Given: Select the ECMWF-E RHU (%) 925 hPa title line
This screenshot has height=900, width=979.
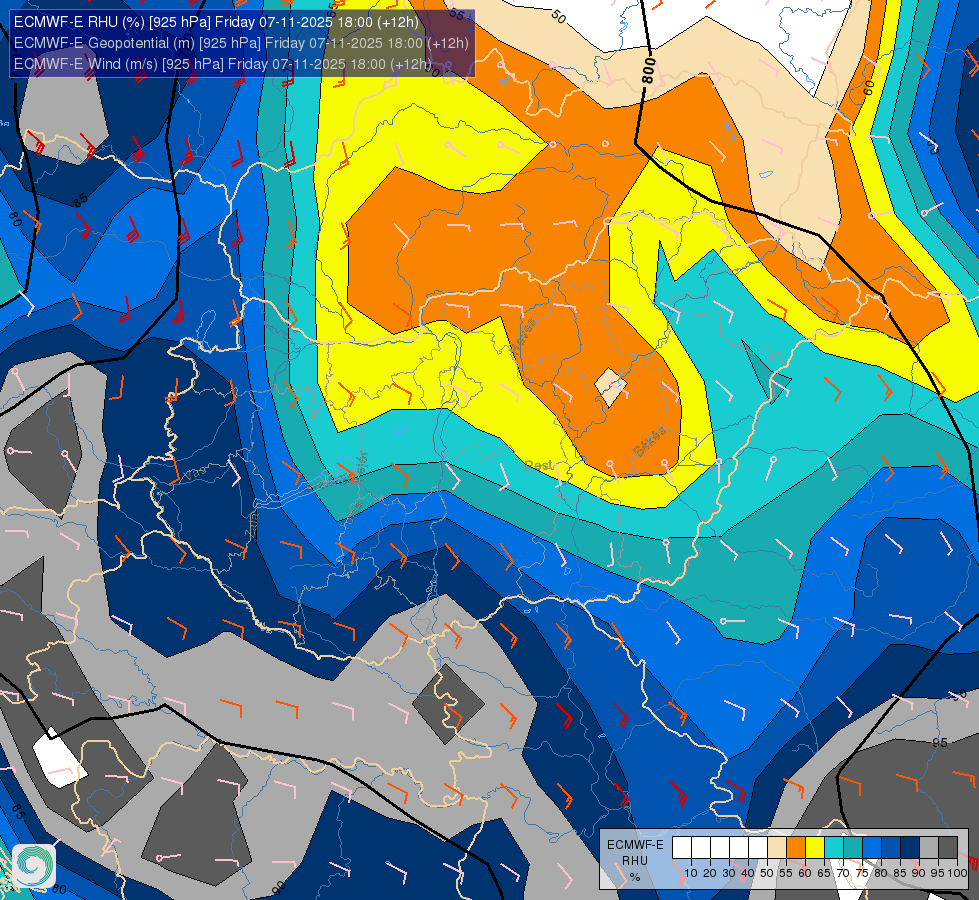Looking at the screenshot, I should [216, 22].
